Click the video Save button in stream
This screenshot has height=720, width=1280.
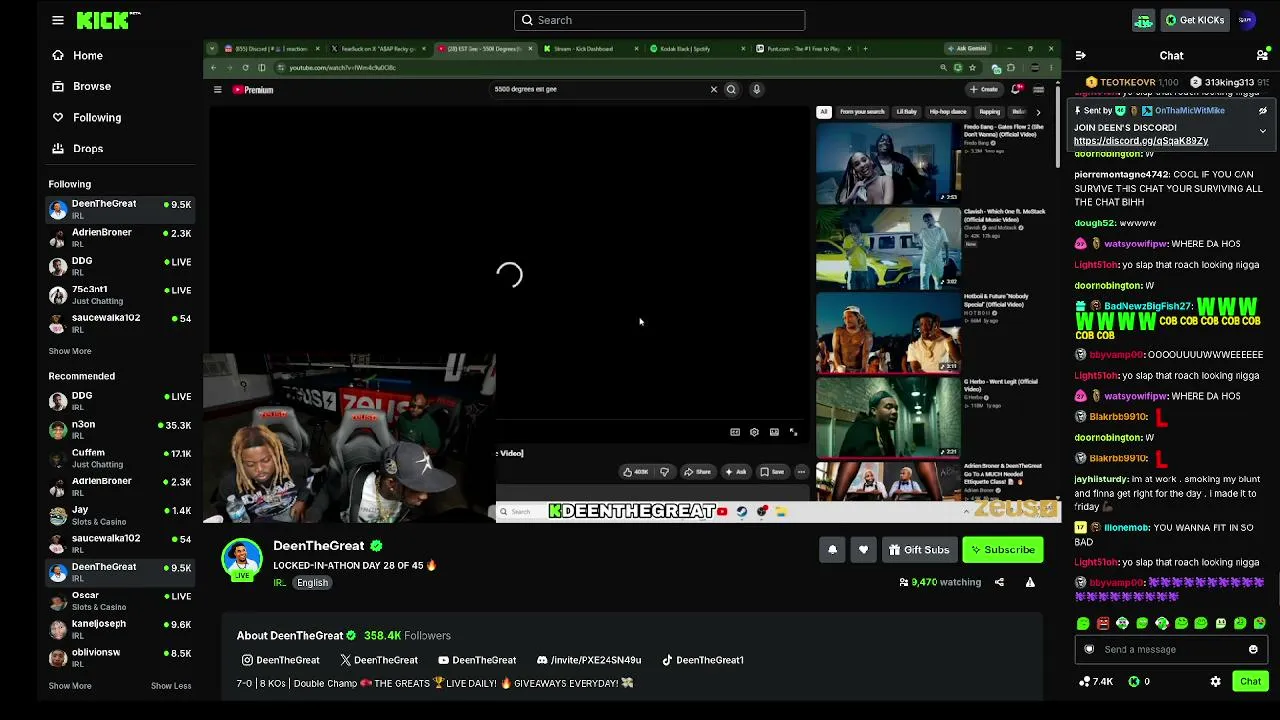tap(772, 472)
